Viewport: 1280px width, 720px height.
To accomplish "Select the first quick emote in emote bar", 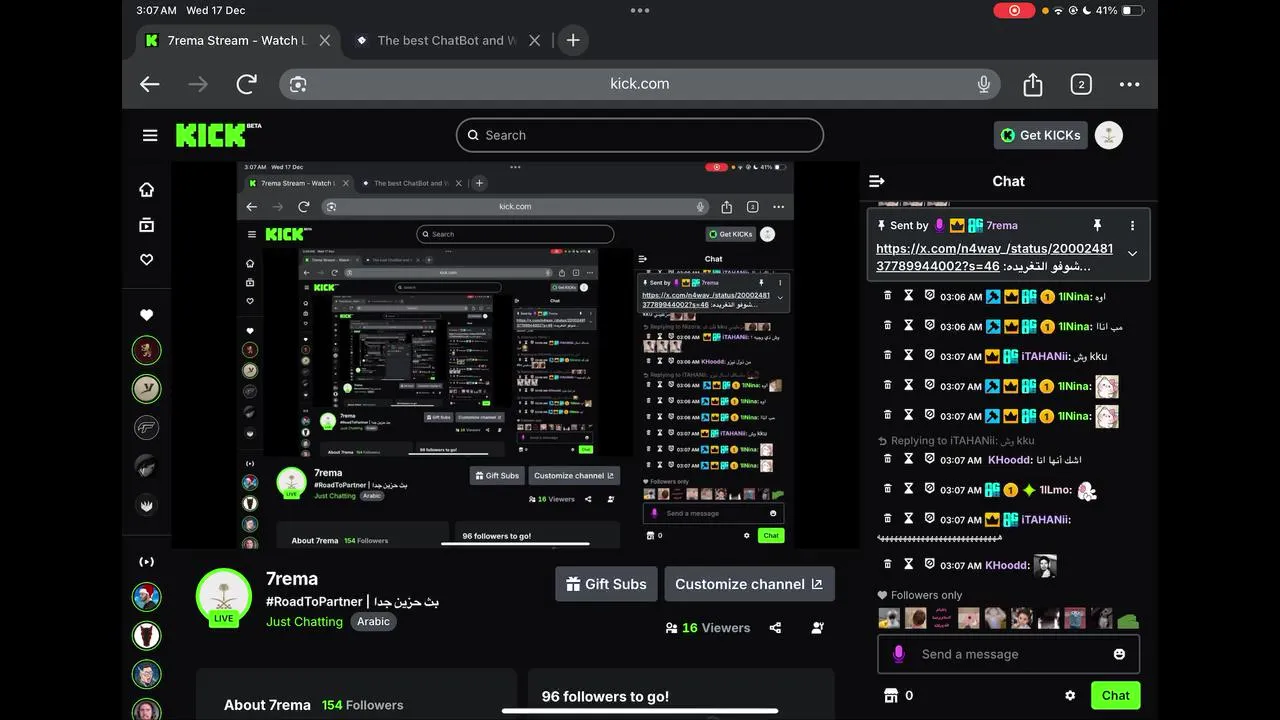I will 889,618.
